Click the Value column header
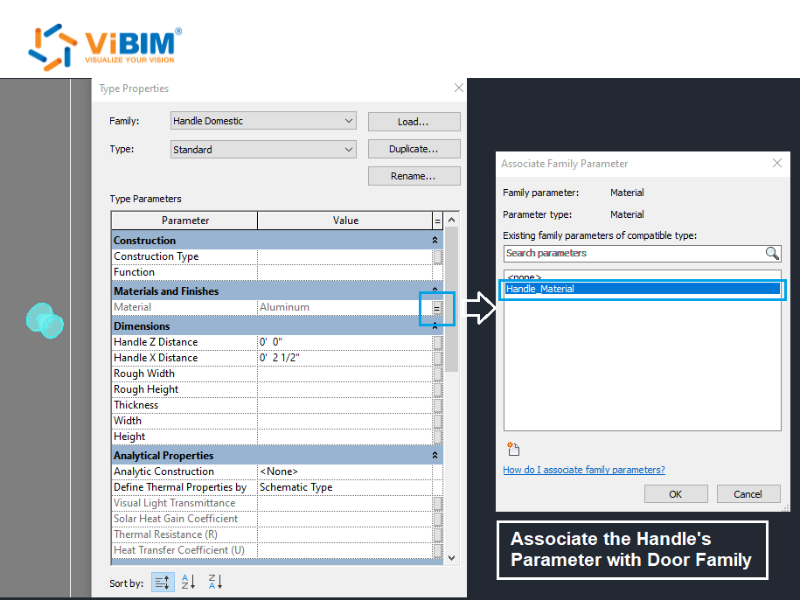 point(345,220)
